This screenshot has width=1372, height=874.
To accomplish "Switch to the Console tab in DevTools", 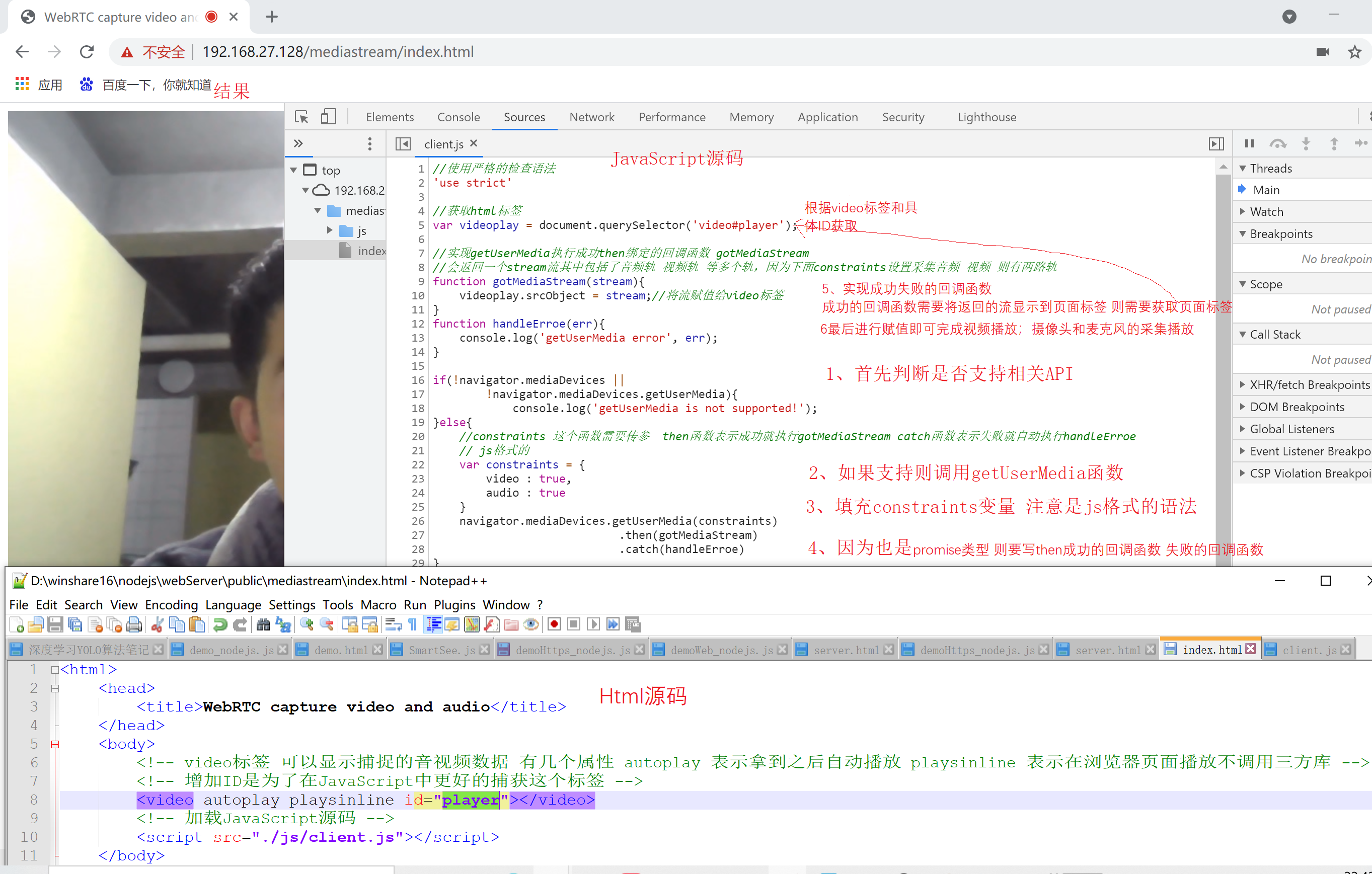I will 458,117.
